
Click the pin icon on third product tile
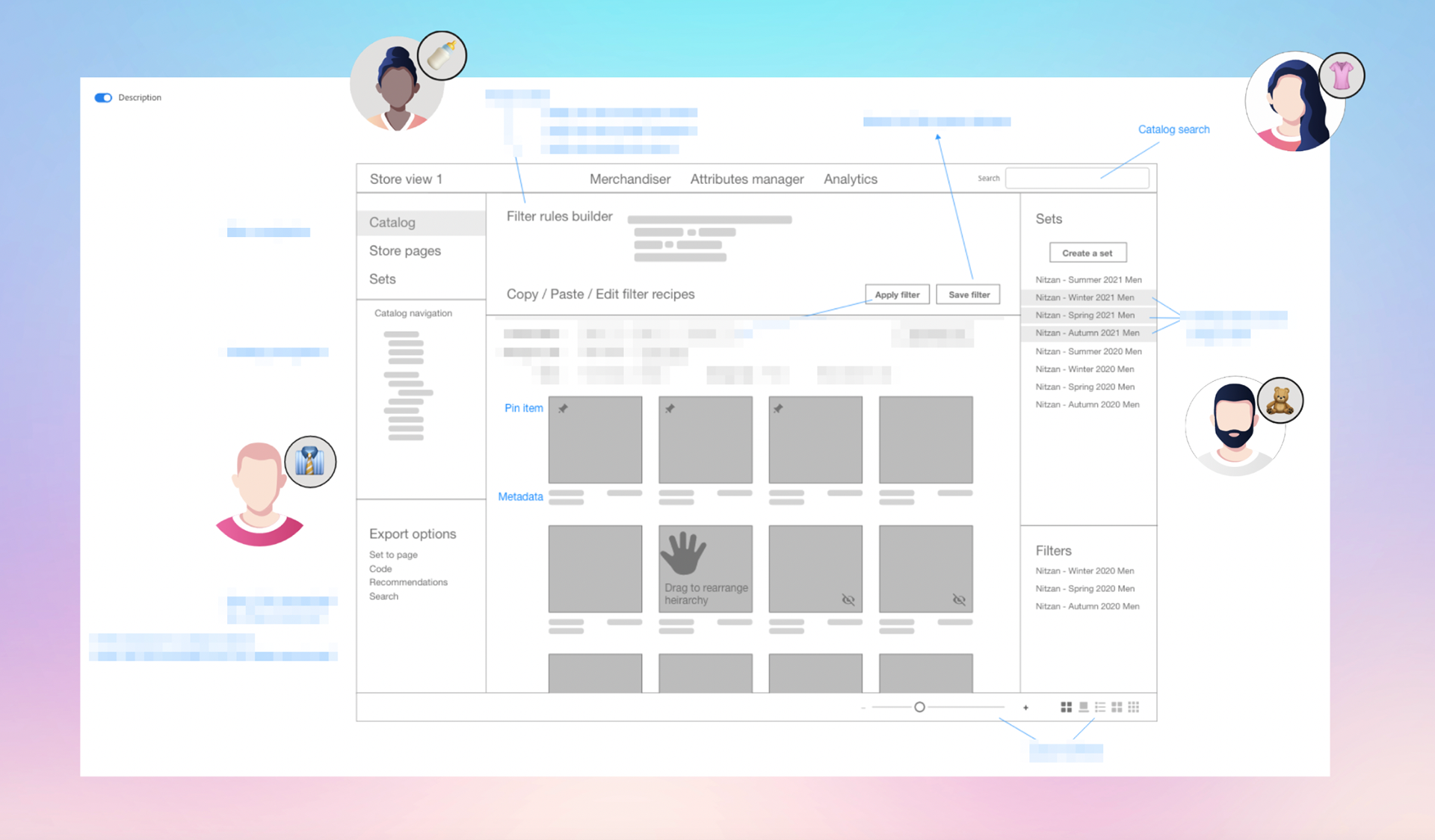[x=778, y=408]
